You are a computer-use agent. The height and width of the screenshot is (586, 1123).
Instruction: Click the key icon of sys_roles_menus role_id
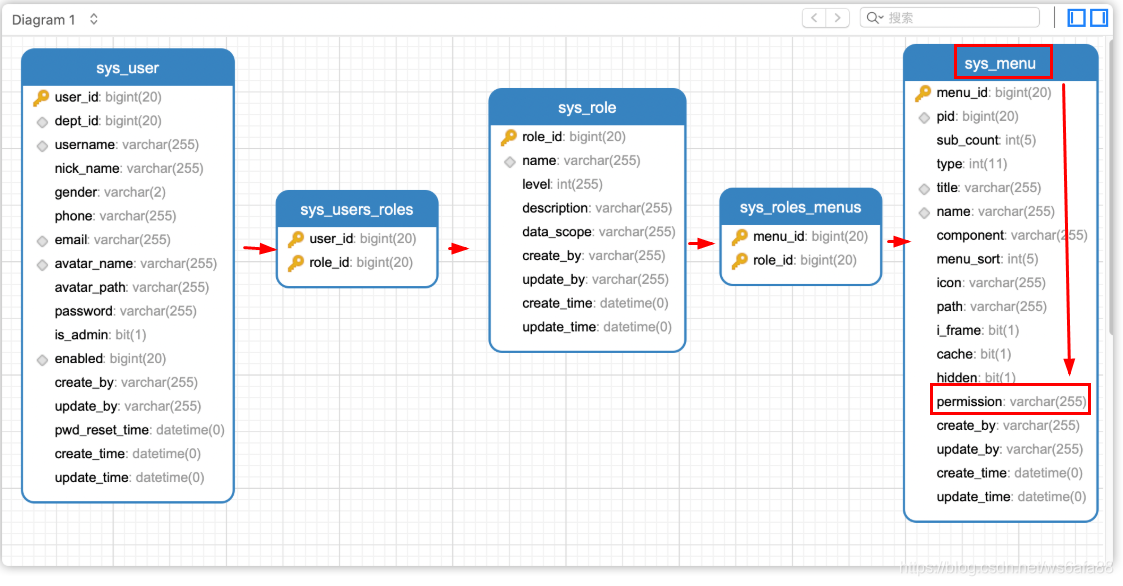740,261
